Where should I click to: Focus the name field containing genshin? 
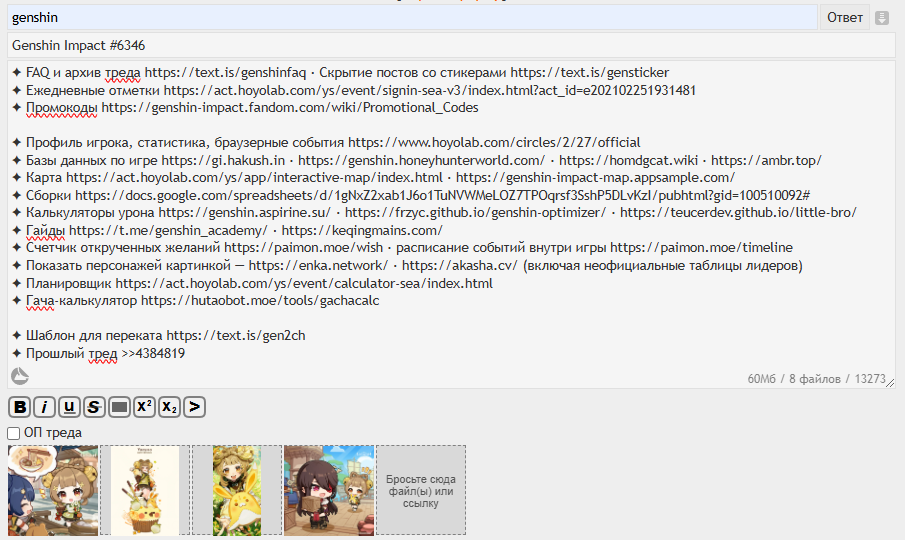click(x=413, y=18)
